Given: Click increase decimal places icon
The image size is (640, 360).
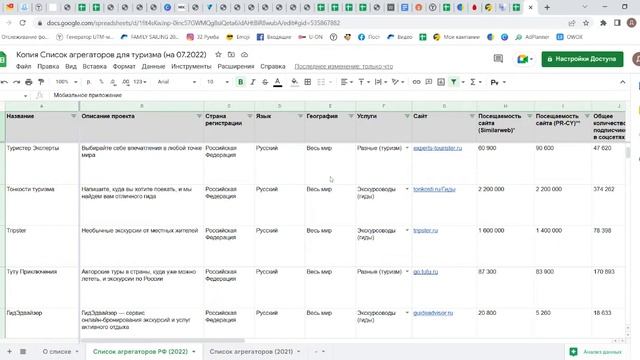Looking at the screenshot, I should point(126,82).
